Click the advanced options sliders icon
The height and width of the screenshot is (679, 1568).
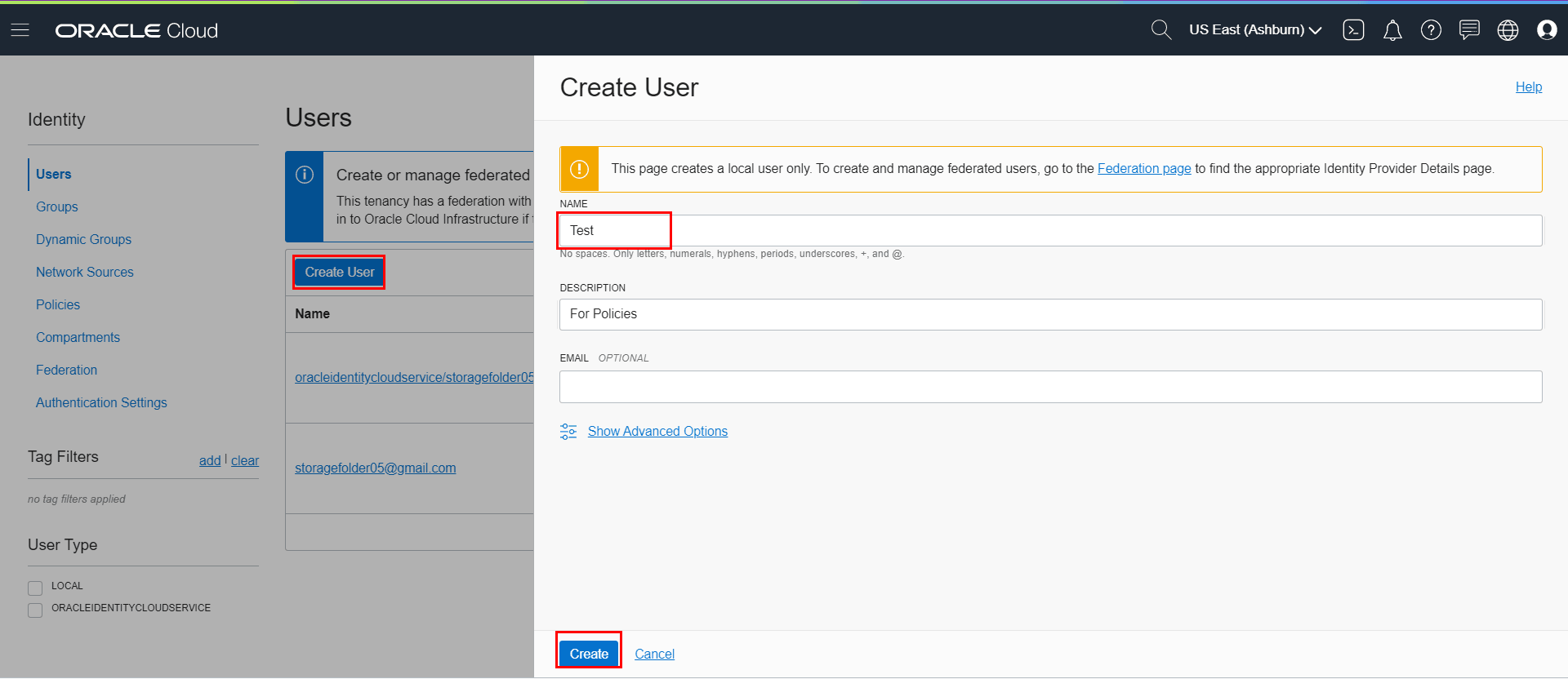568,432
